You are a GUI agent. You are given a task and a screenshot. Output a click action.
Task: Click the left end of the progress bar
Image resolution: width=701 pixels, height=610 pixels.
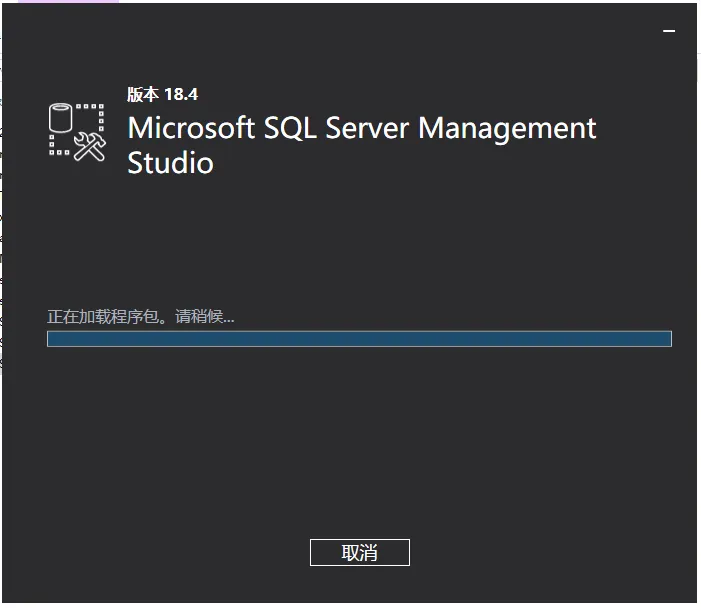[54, 339]
